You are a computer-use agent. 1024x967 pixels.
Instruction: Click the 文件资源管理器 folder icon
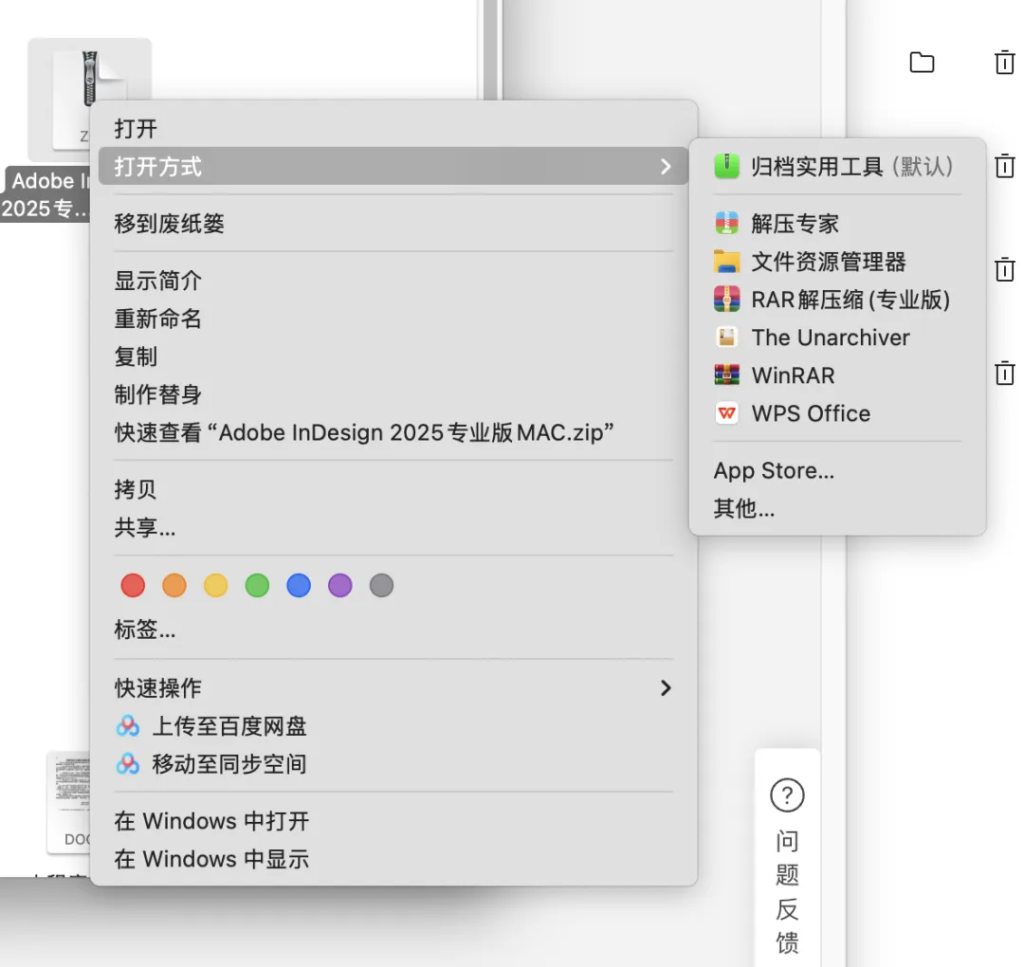tap(726, 261)
